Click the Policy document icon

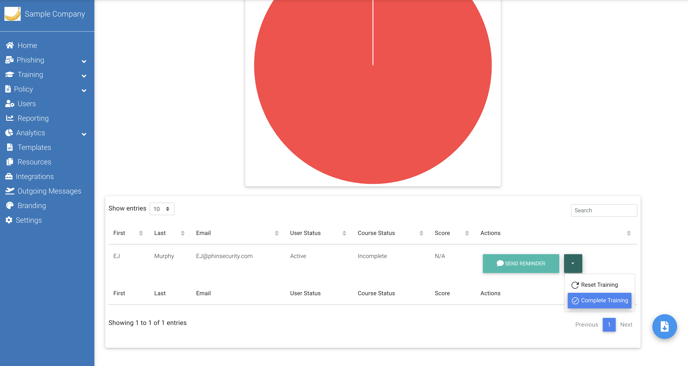(x=8, y=89)
